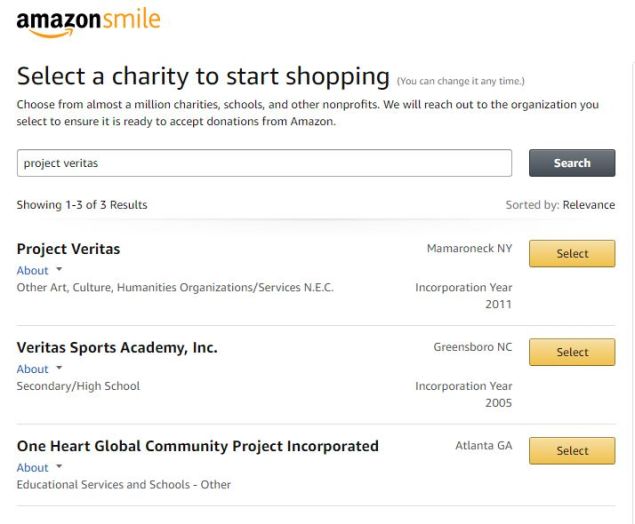Click the Project Veritas result title
This screenshot has height=524, width=635.
pos(68,249)
